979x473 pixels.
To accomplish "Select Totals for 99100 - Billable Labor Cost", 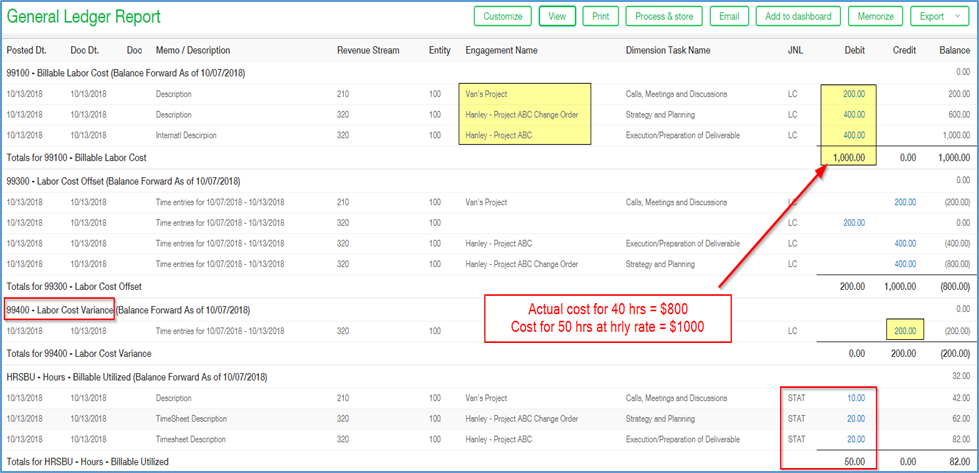I will [76, 158].
